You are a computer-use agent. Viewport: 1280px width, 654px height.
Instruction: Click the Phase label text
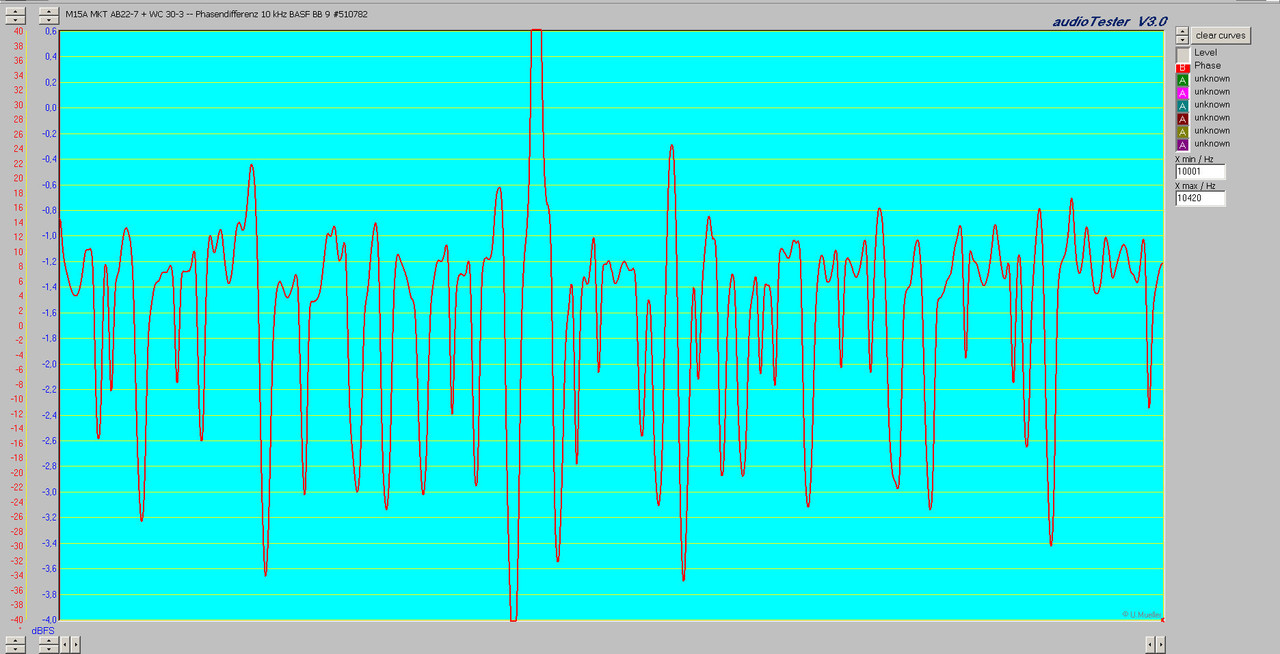click(x=1207, y=66)
